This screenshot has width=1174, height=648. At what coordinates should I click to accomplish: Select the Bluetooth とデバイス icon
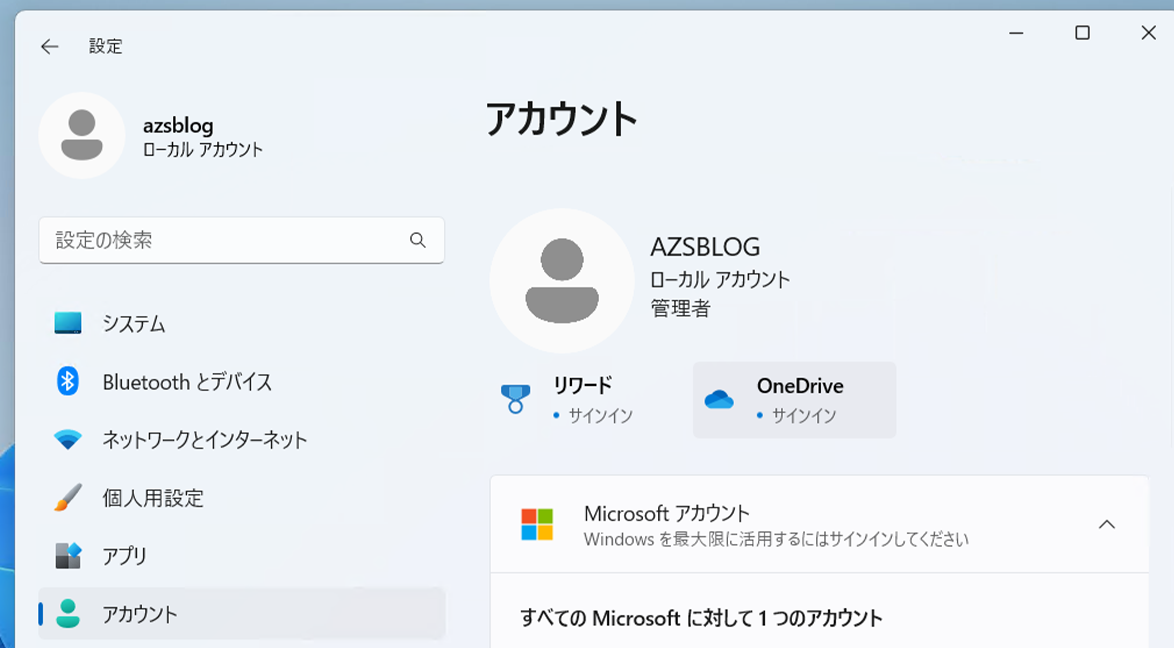tap(70, 382)
